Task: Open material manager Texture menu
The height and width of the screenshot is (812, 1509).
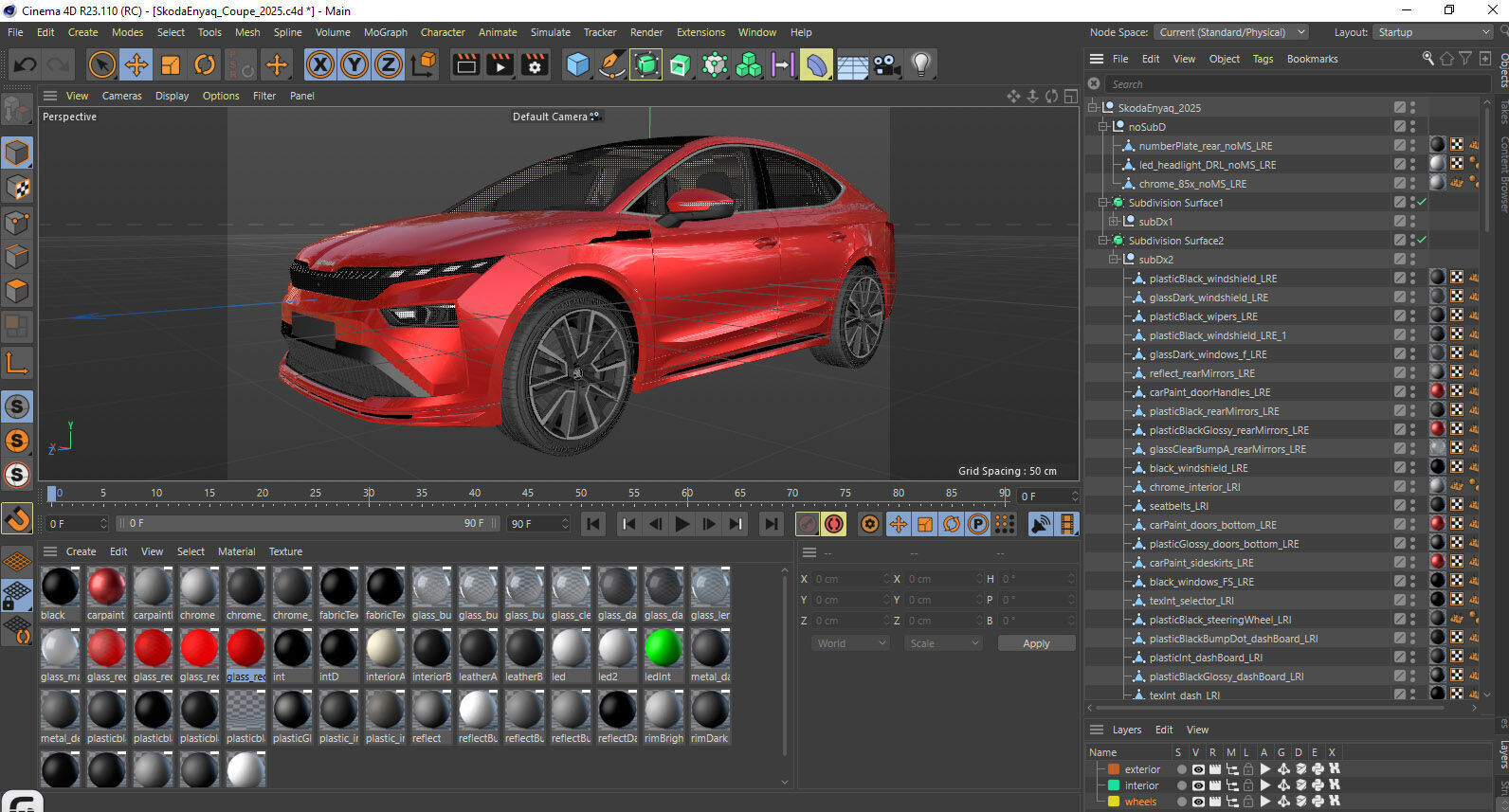Action: (285, 551)
